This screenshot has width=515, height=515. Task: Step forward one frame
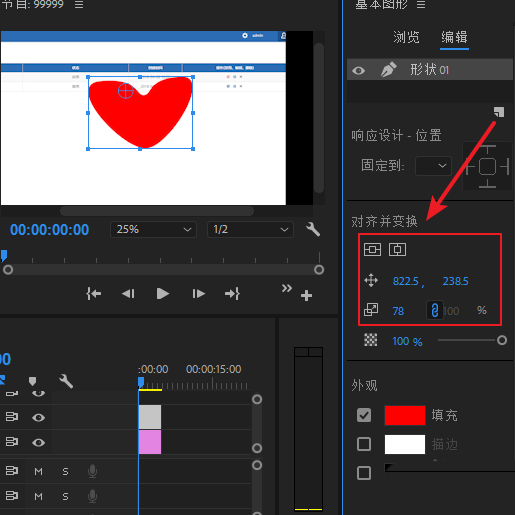point(198,294)
